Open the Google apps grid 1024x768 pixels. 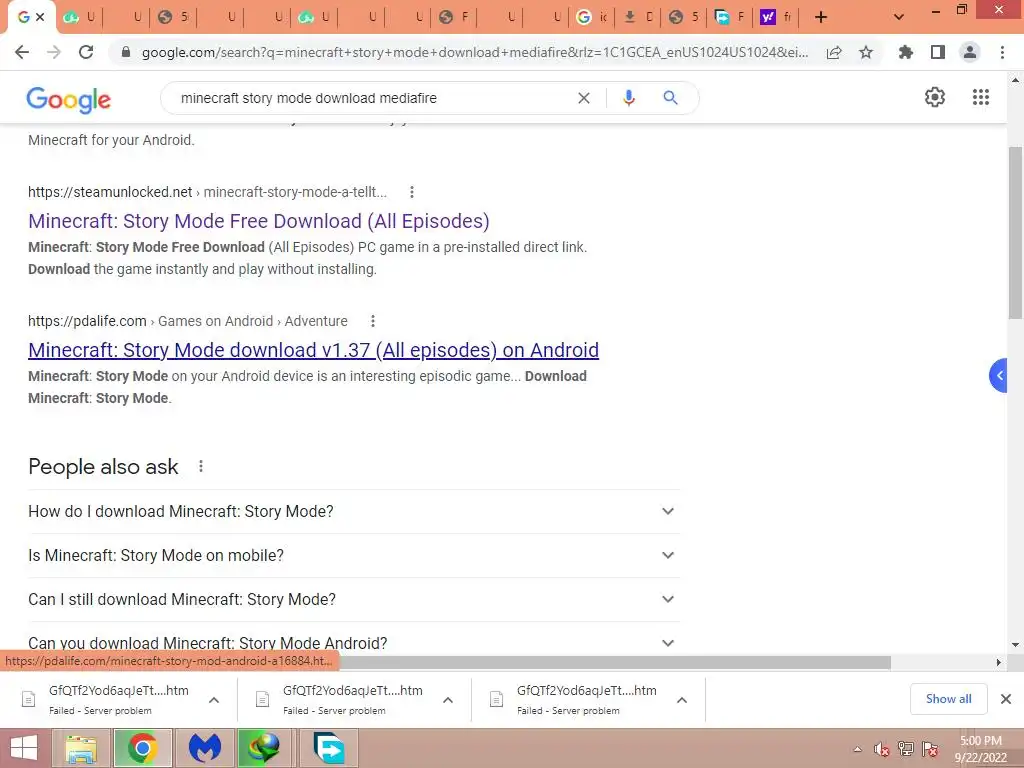pyautogui.click(x=980, y=97)
